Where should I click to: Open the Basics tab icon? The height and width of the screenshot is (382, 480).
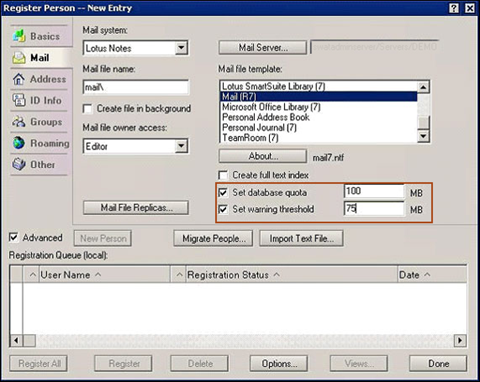pyautogui.click(x=19, y=36)
